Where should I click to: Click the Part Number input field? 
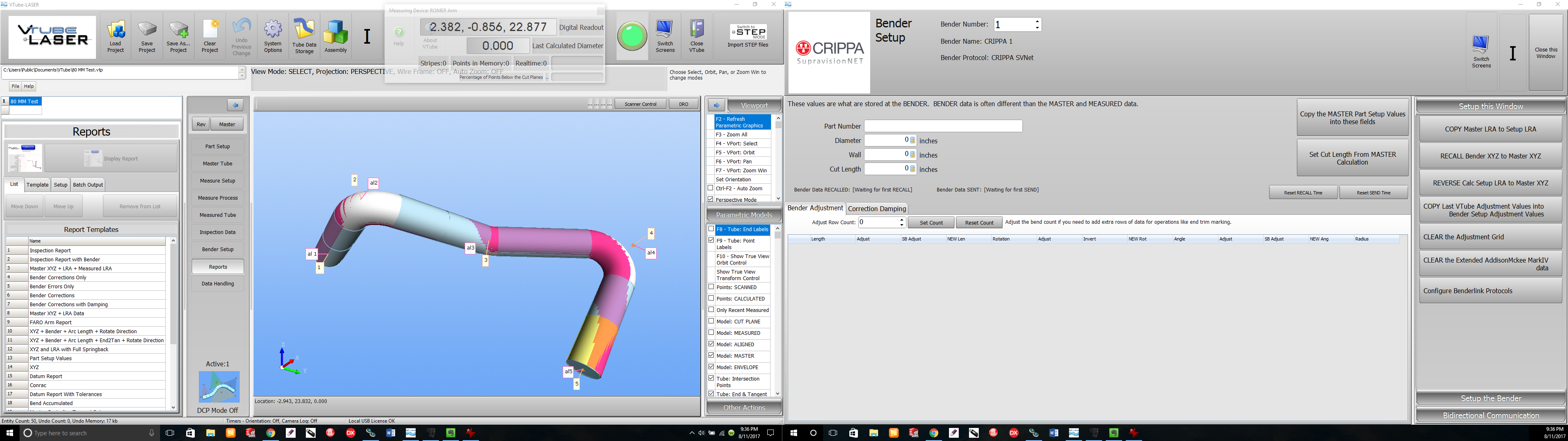click(x=943, y=126)
